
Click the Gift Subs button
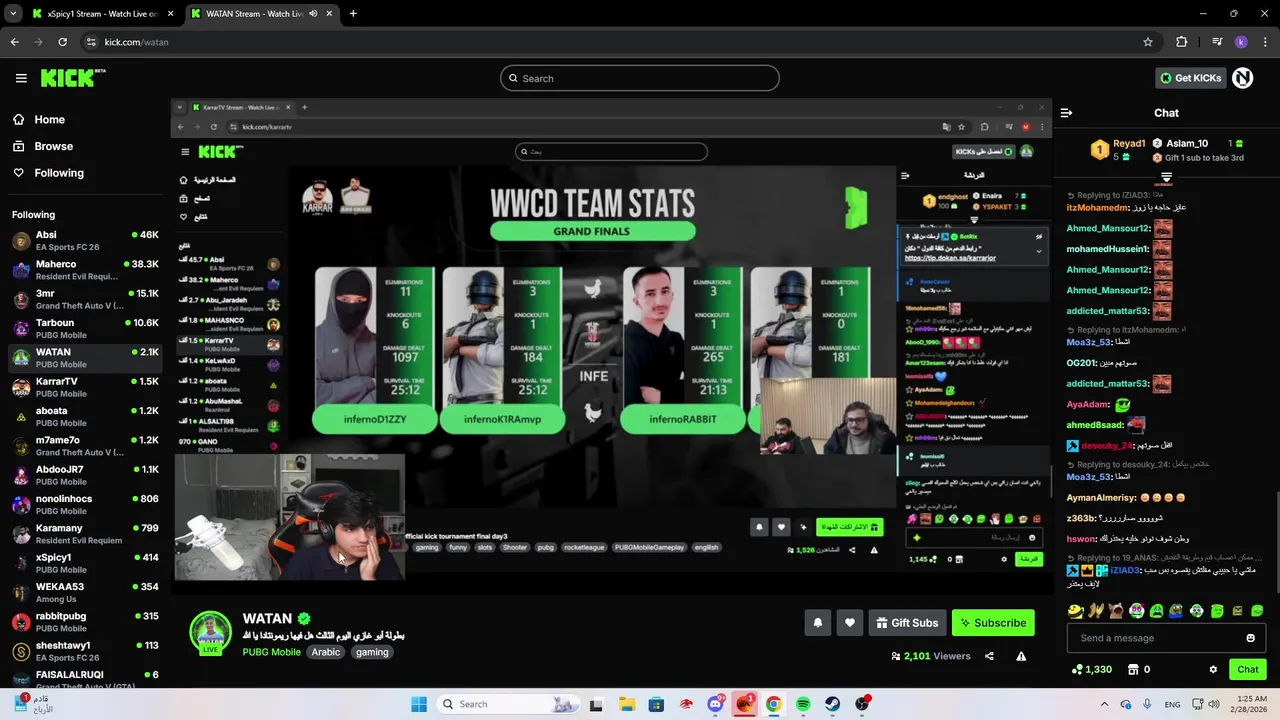click(x=907, y=623)
